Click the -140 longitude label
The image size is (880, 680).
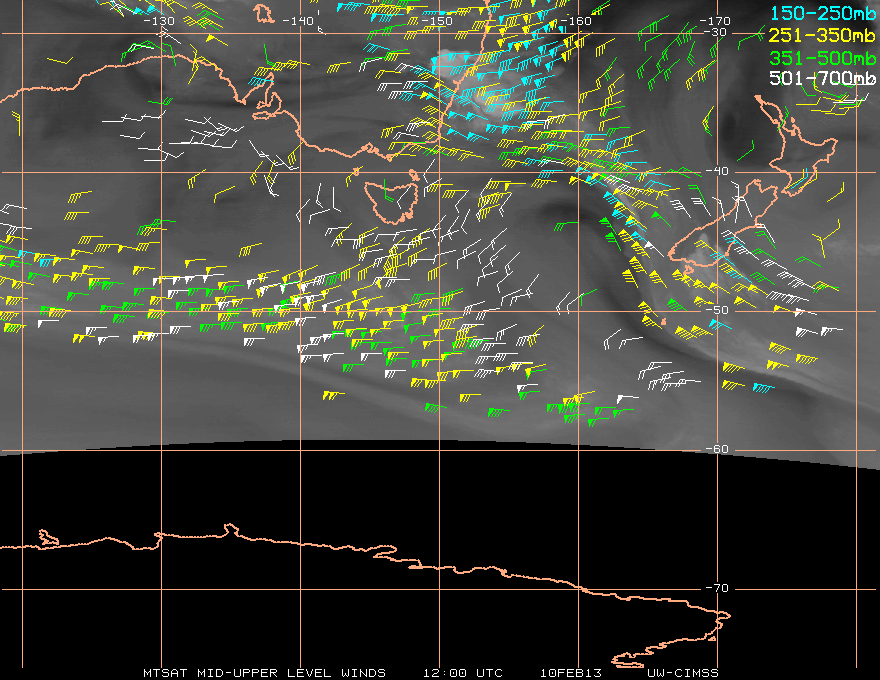[x=297, y=21]
